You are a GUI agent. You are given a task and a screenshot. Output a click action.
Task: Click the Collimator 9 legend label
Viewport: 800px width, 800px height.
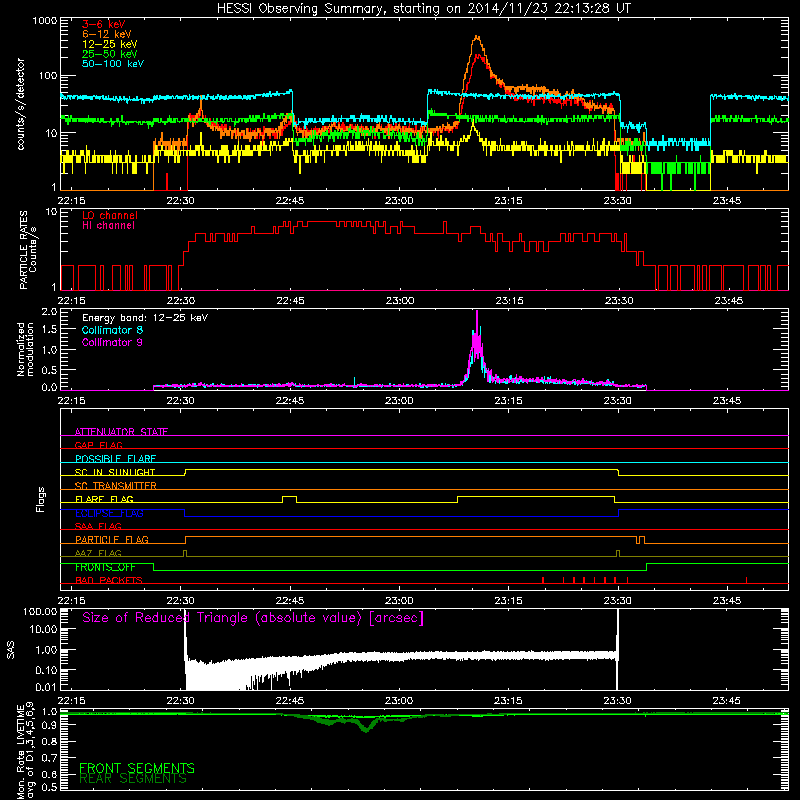point(112,342)
